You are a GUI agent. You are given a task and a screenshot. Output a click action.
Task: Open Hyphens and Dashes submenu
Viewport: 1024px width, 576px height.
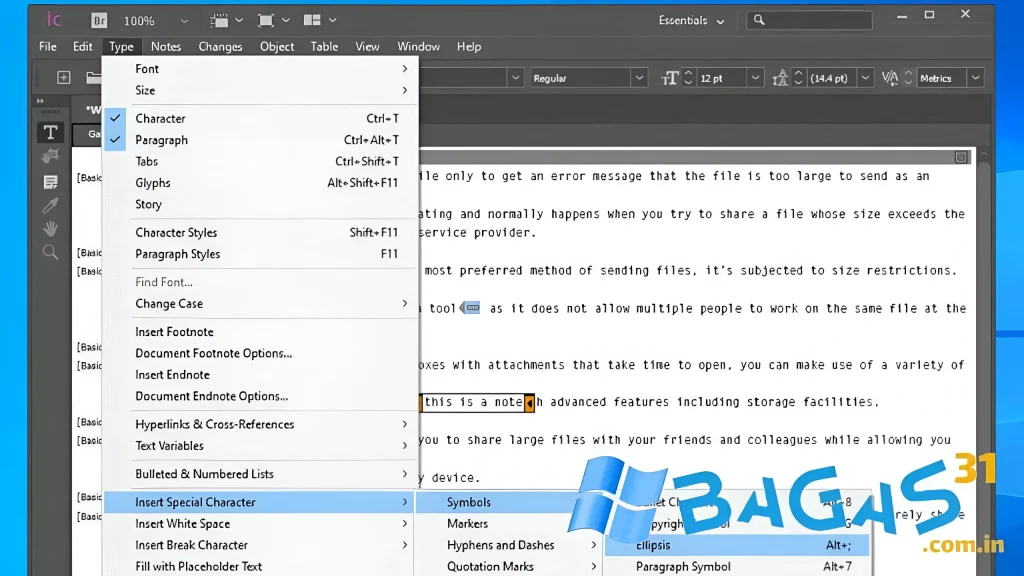(x=509, y=545)
